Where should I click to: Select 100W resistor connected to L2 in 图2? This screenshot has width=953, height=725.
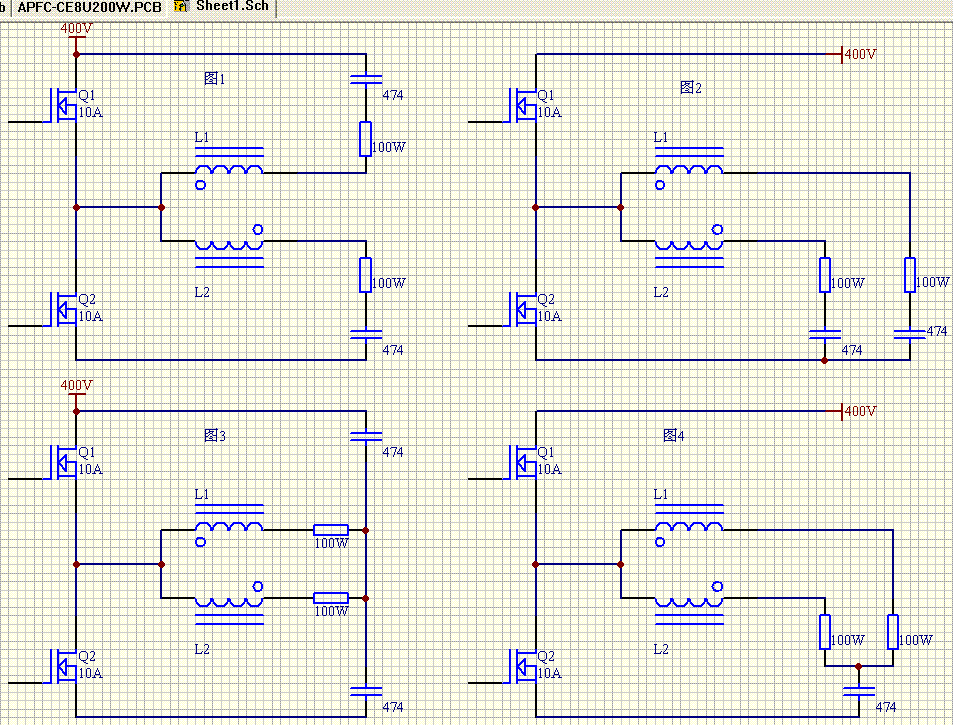(x=825, y=275)
